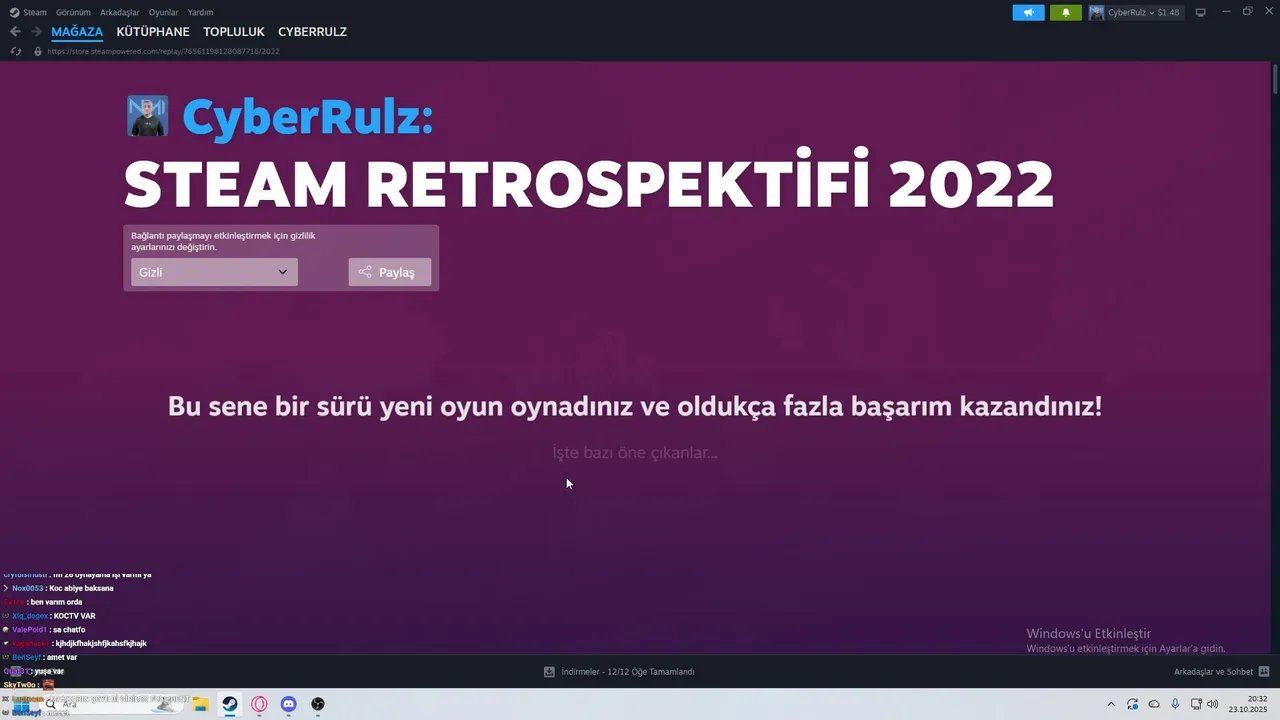Click the CyberRulz avatar in the title bar
Screen dimensions: 1280x720
point(1097,12)
